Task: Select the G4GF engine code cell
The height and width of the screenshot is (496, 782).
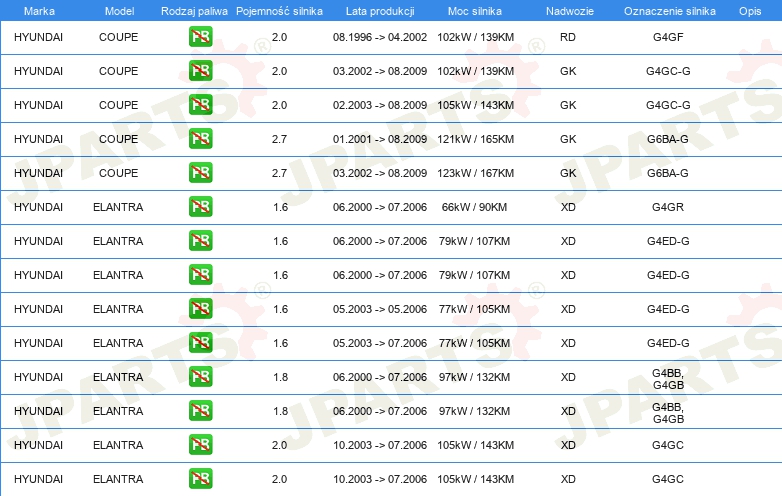Action: tap(667, 38)
